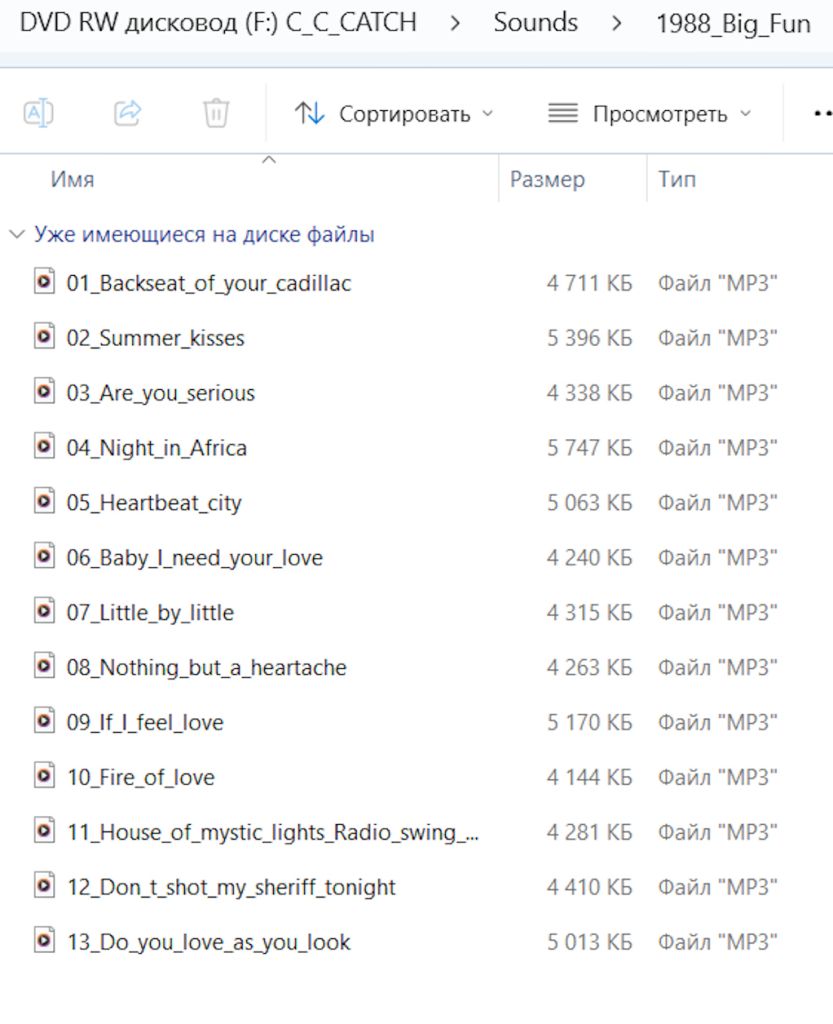Click the MP3 icon of 06_Baby_I_need_your_love
The image size is (833, 1024).
(44, 556)
